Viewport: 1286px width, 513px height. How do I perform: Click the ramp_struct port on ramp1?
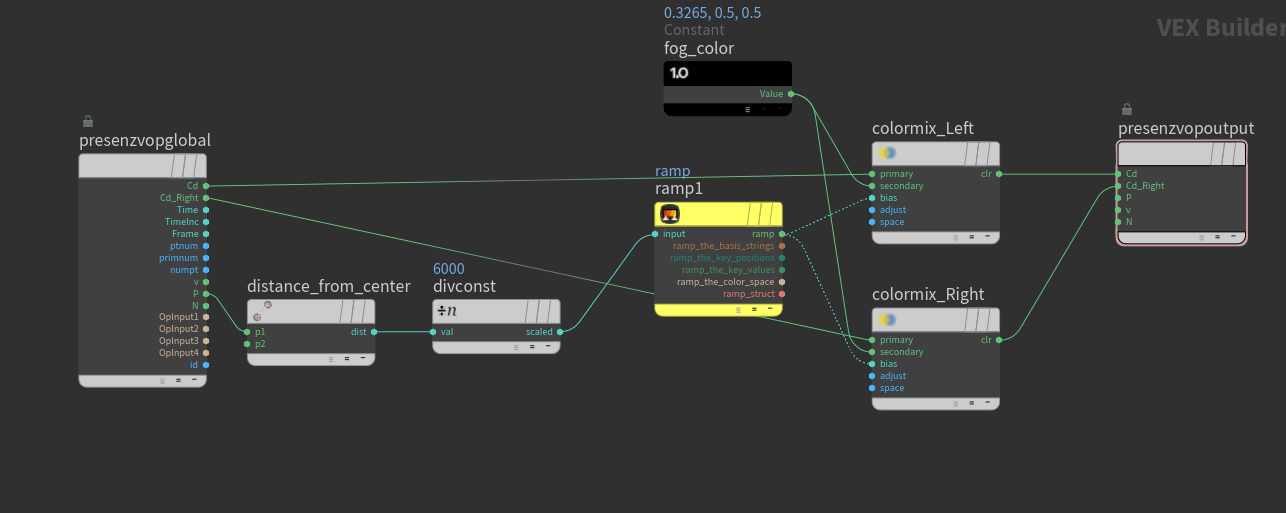coord(782,294)
